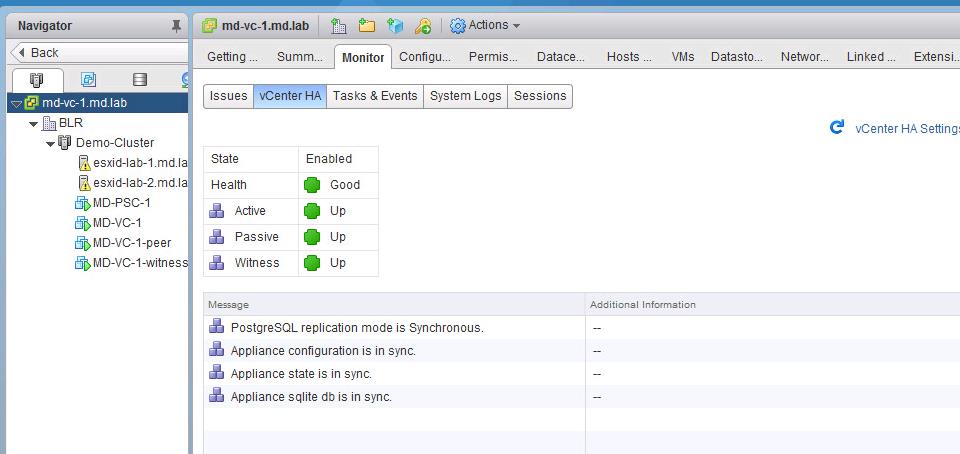Click the green status icon for Passive
The width and height of the screenshot is (960, 454).
[312, 237]
